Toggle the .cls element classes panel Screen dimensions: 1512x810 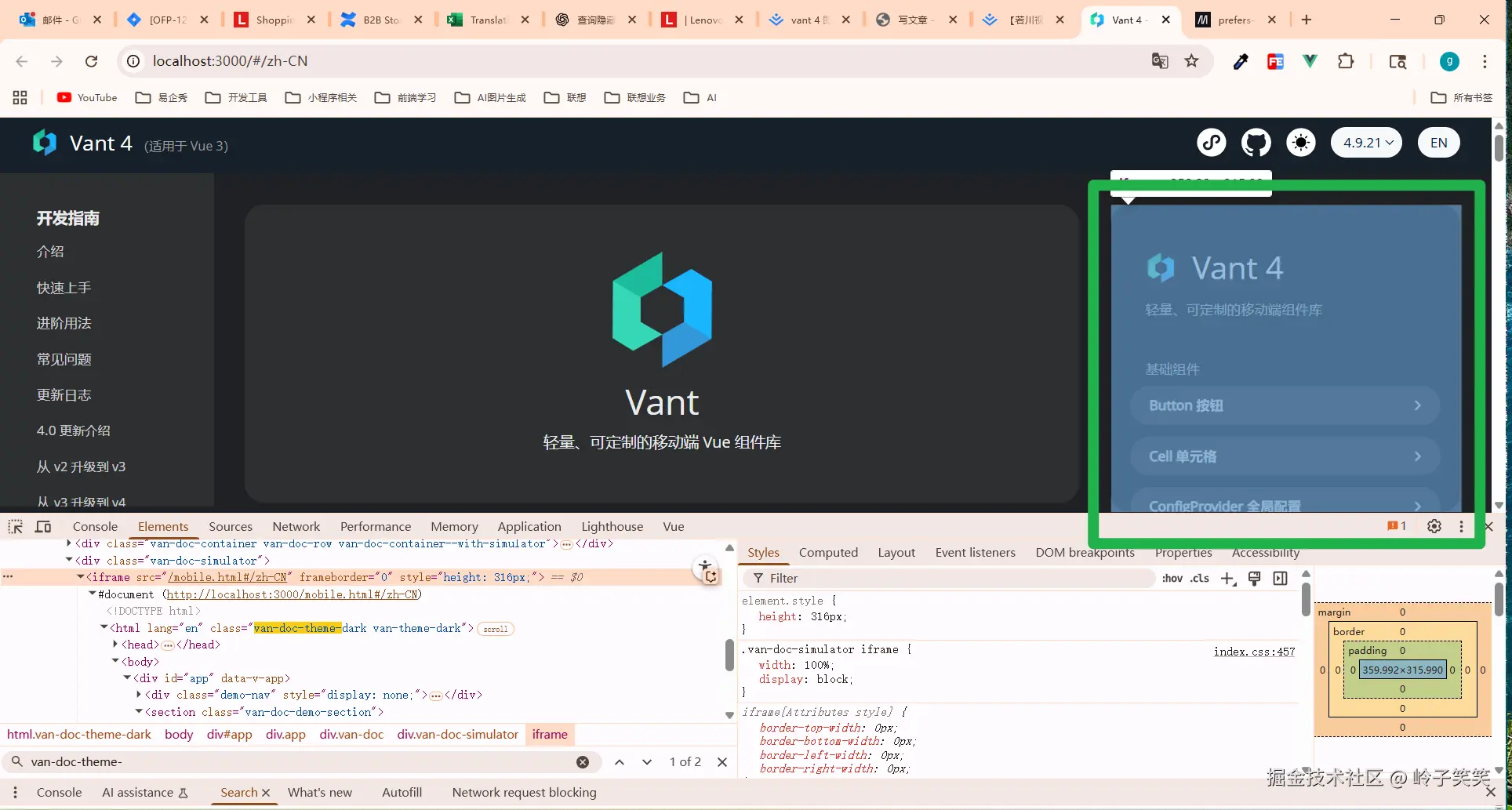click(x=1200, y=579)
